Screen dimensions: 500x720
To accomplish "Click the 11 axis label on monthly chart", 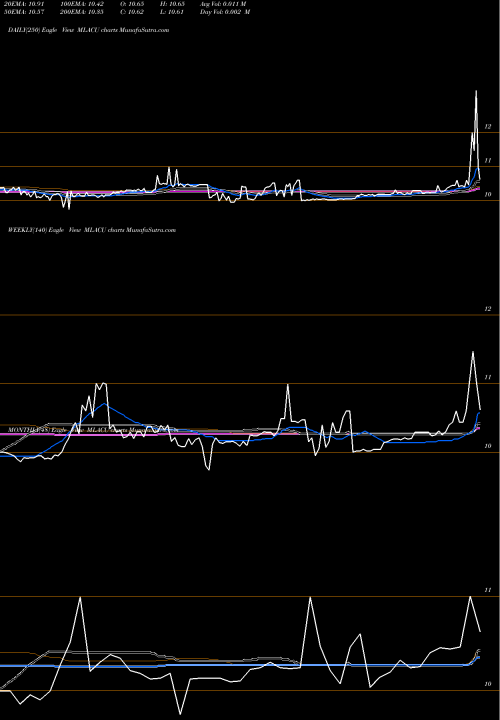I will [x=488, y=591].
